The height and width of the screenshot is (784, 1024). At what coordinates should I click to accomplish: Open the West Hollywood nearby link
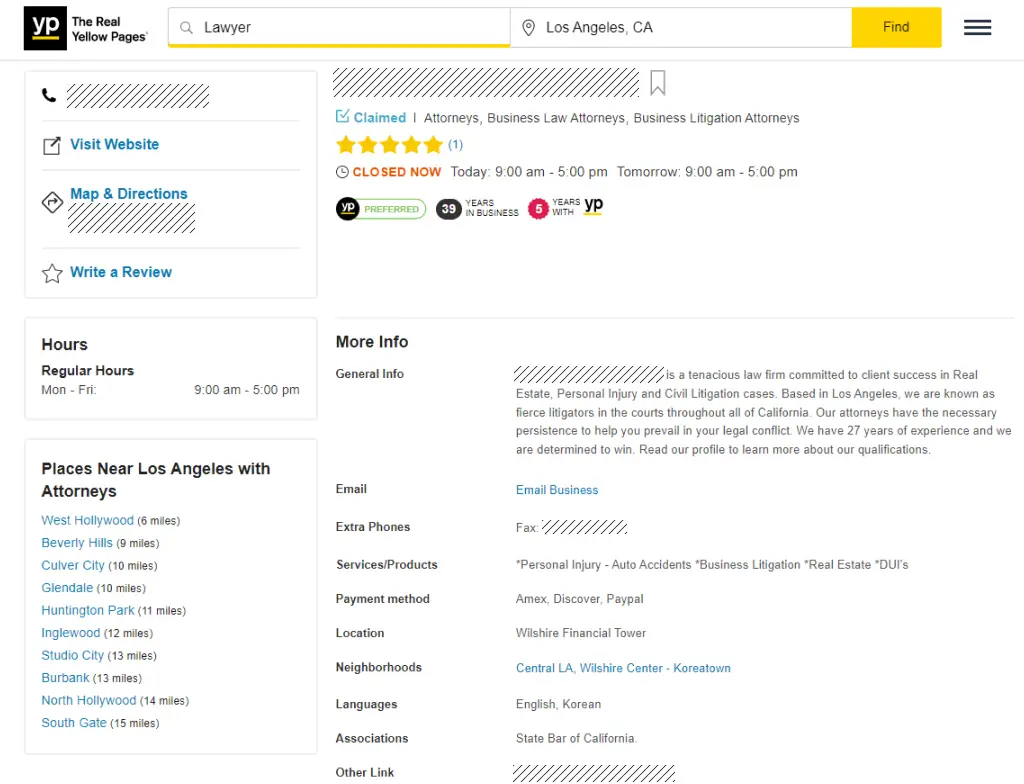point(87,521)
